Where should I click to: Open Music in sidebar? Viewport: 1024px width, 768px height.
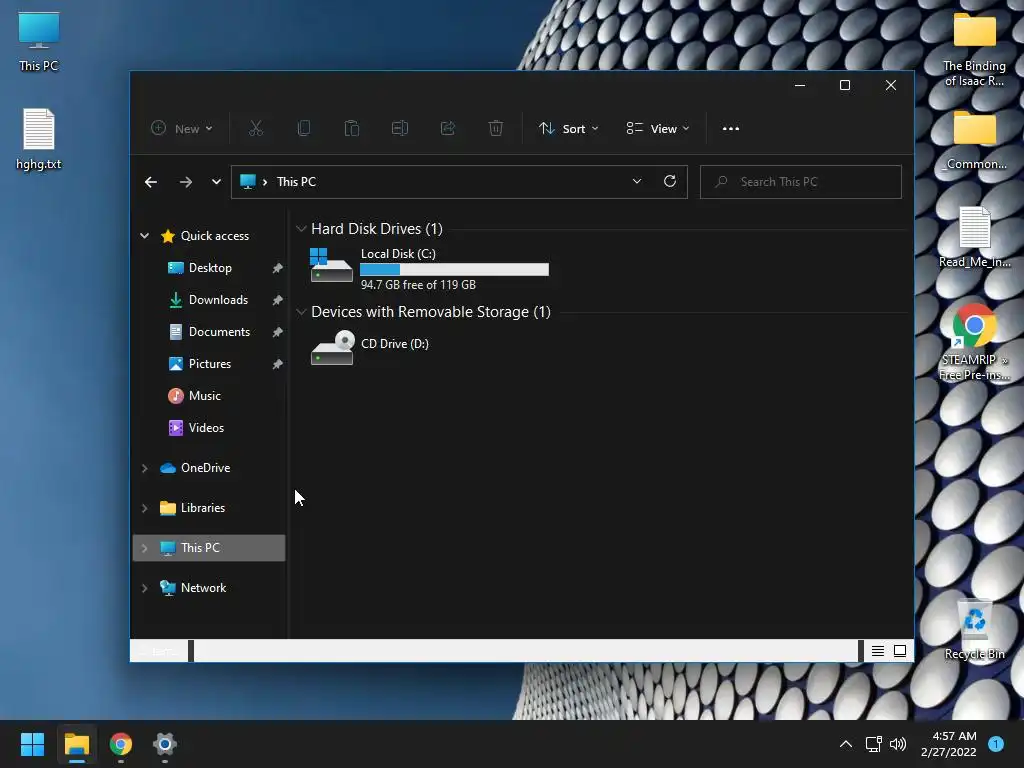coord(204,396)
